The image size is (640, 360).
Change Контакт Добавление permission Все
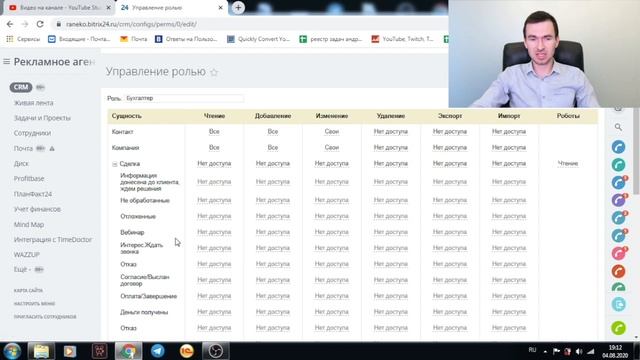(x=273, y=131)
